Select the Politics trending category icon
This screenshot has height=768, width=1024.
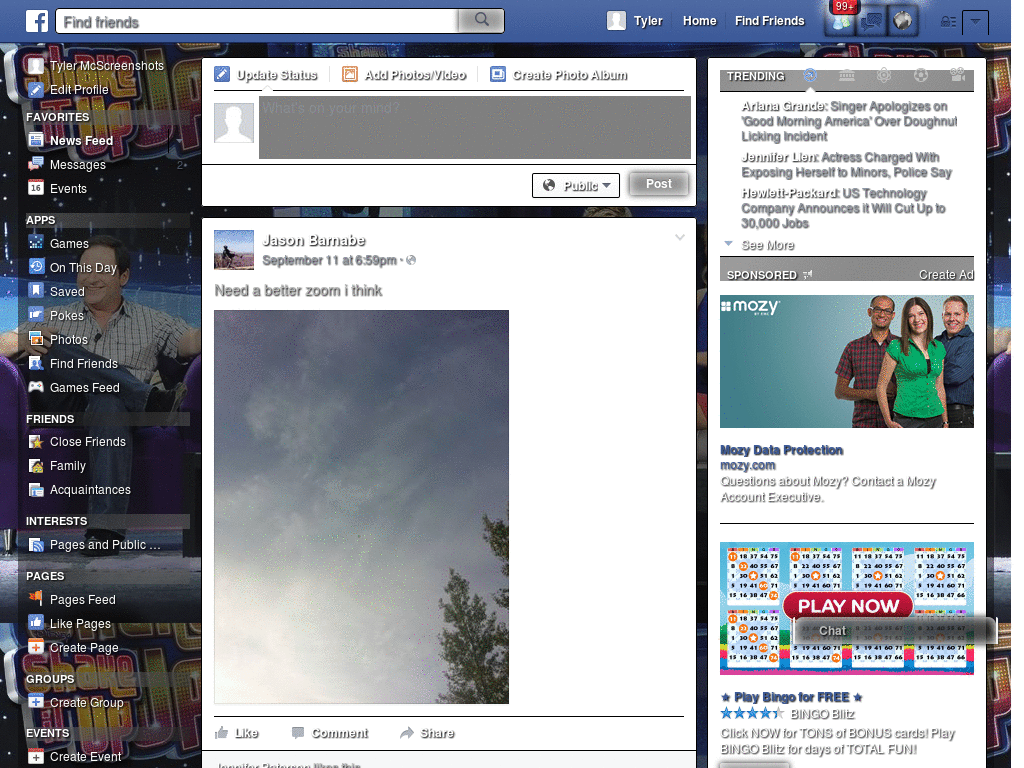click(x=847, y=75)
